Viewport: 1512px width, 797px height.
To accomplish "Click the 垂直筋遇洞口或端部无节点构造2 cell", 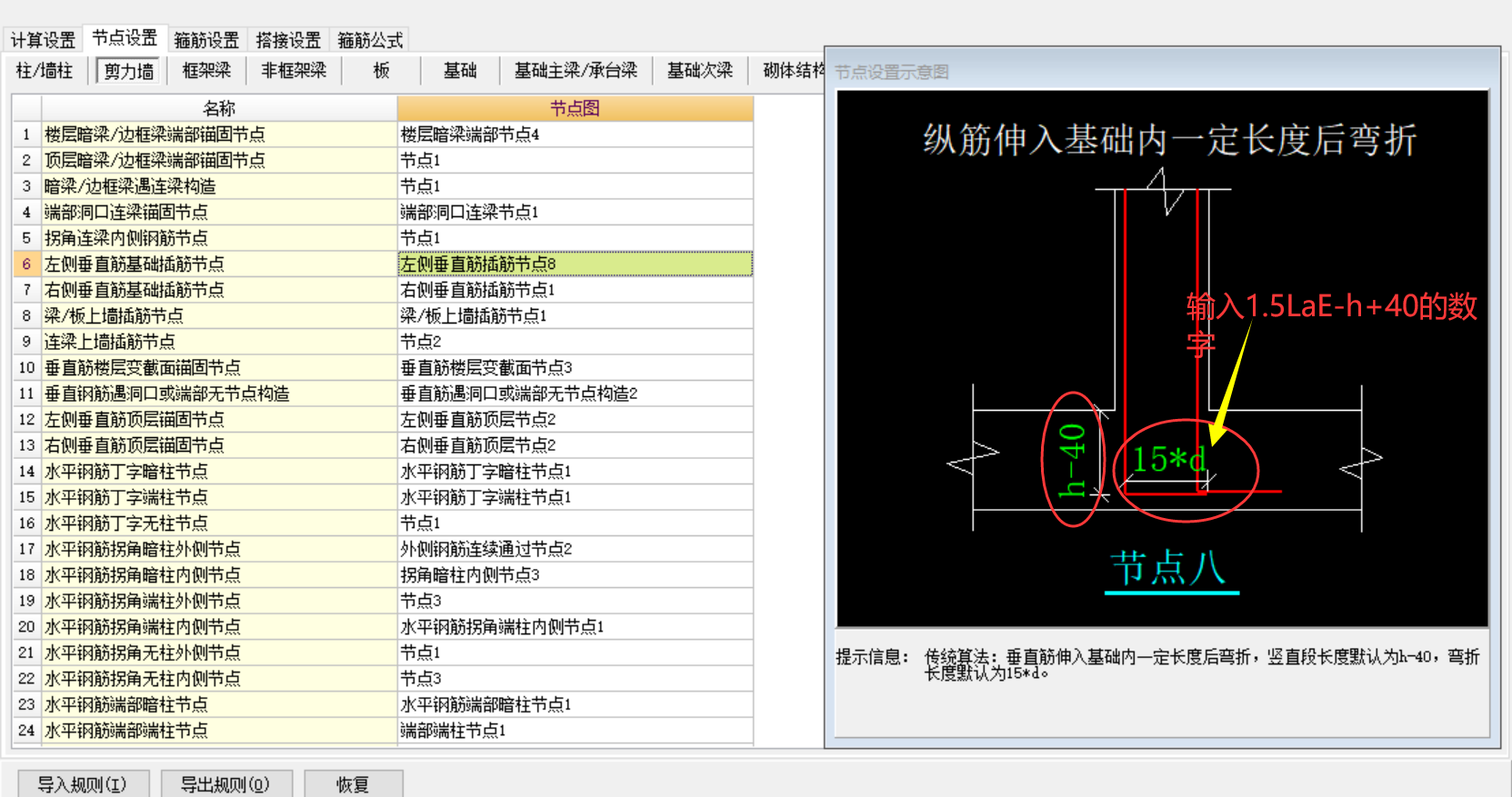I will [x=575, y=394].
